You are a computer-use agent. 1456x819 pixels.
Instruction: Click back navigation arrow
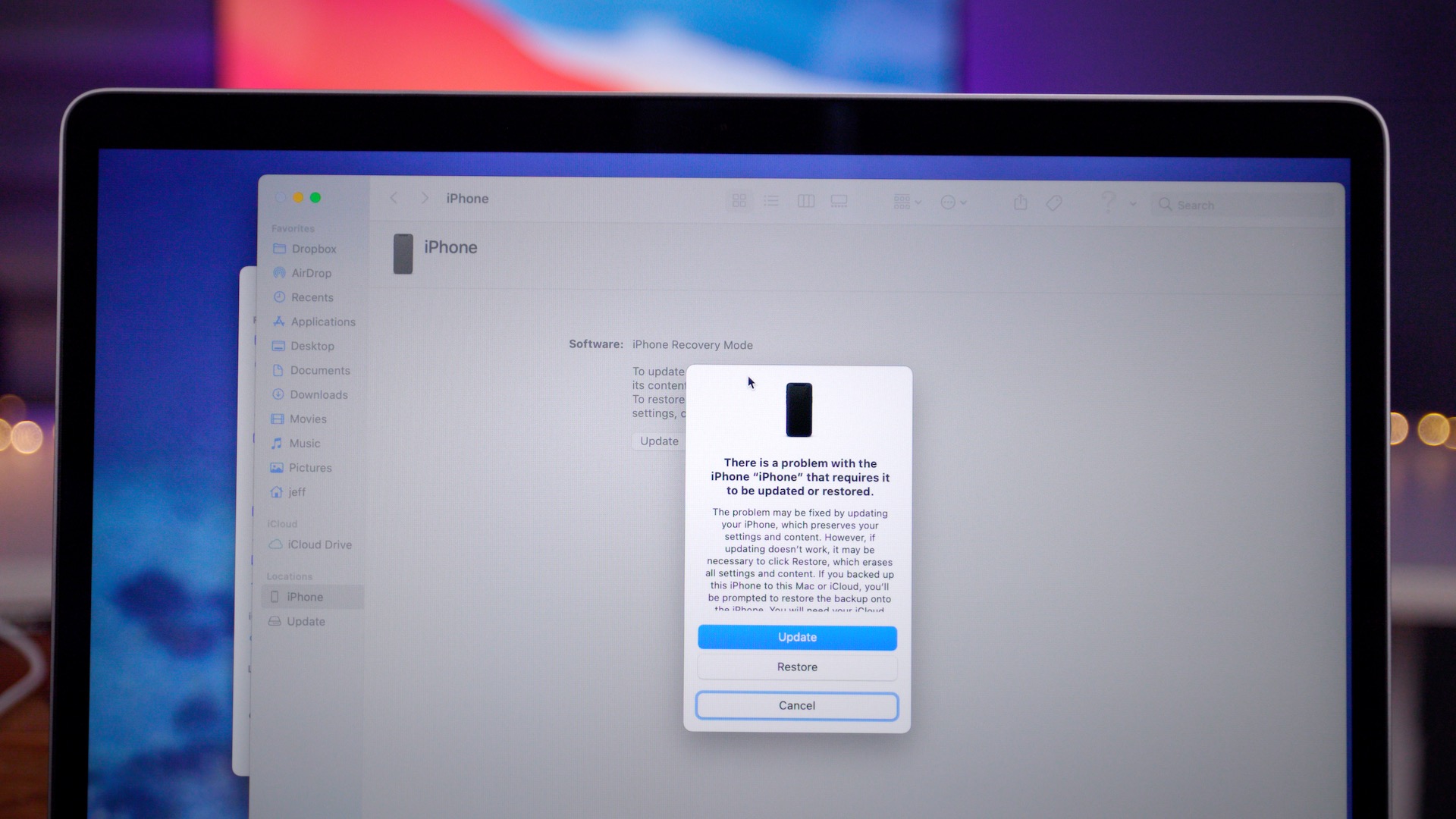click(x=394, y=198)
